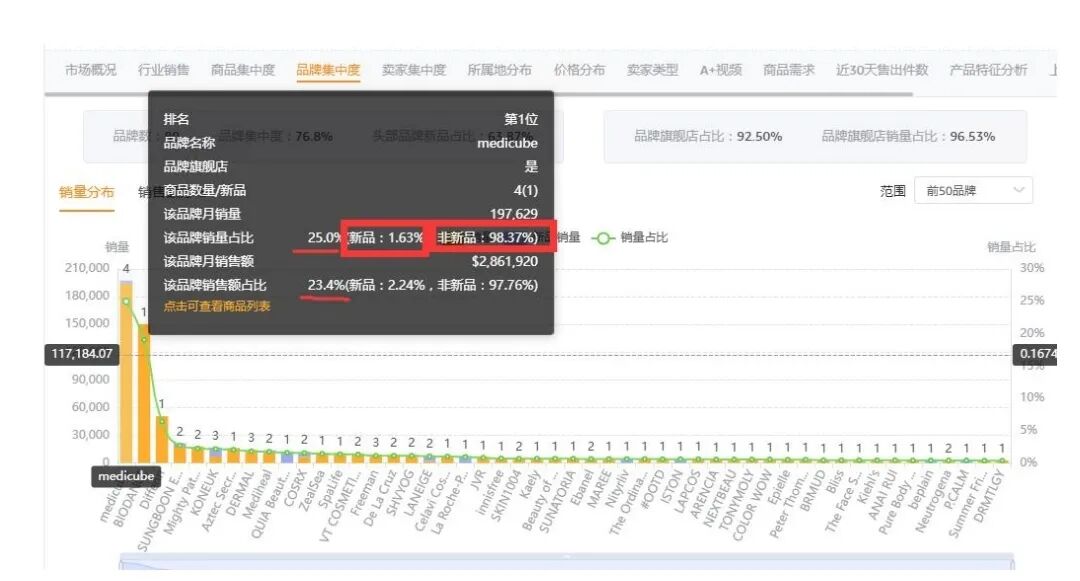Click the 品牌集中度：76.8% statistic
1080x581 pixels.
[x=276, y=136]
